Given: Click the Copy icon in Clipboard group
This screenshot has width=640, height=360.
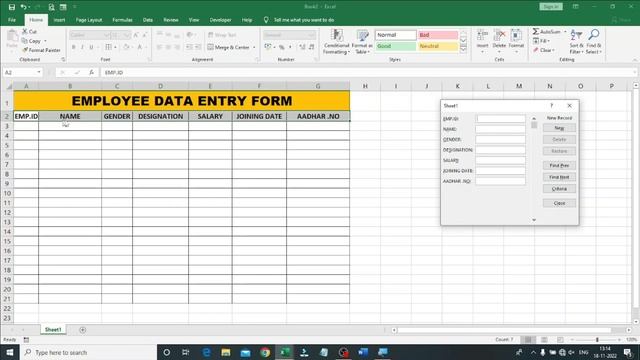Looking at the screenshot, I should (25, 41).
